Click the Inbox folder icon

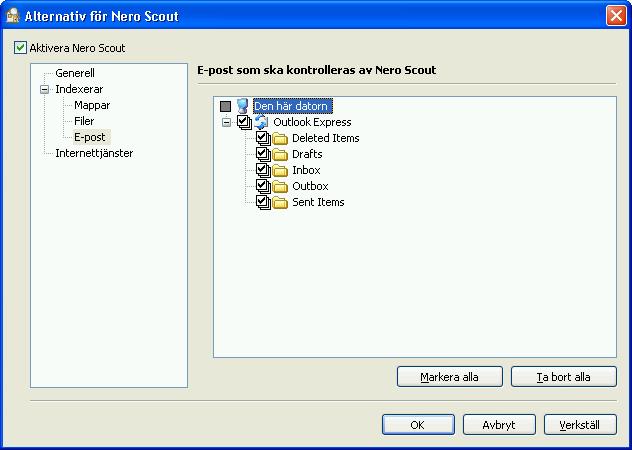click(x=280, y=171)
